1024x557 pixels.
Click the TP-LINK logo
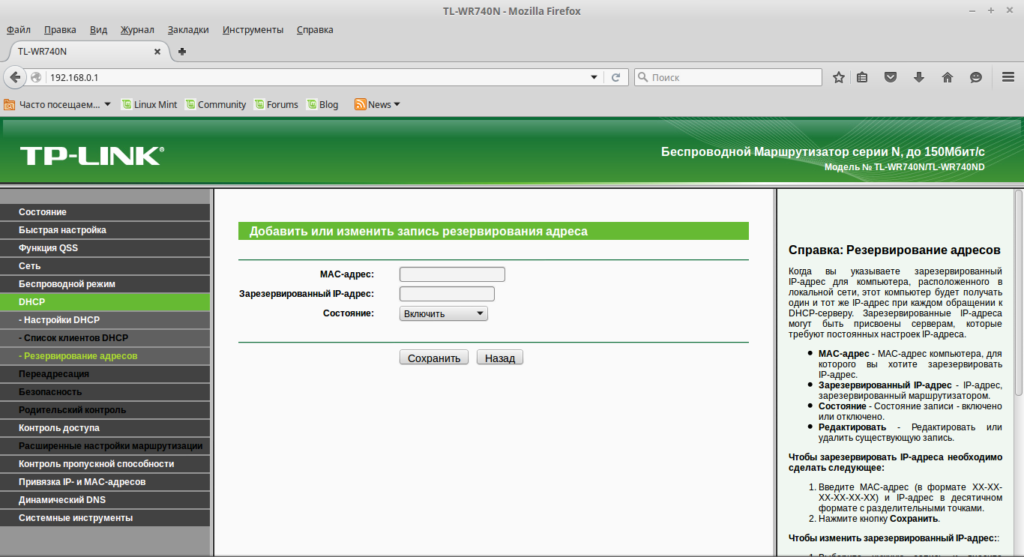tap(92, 155)
